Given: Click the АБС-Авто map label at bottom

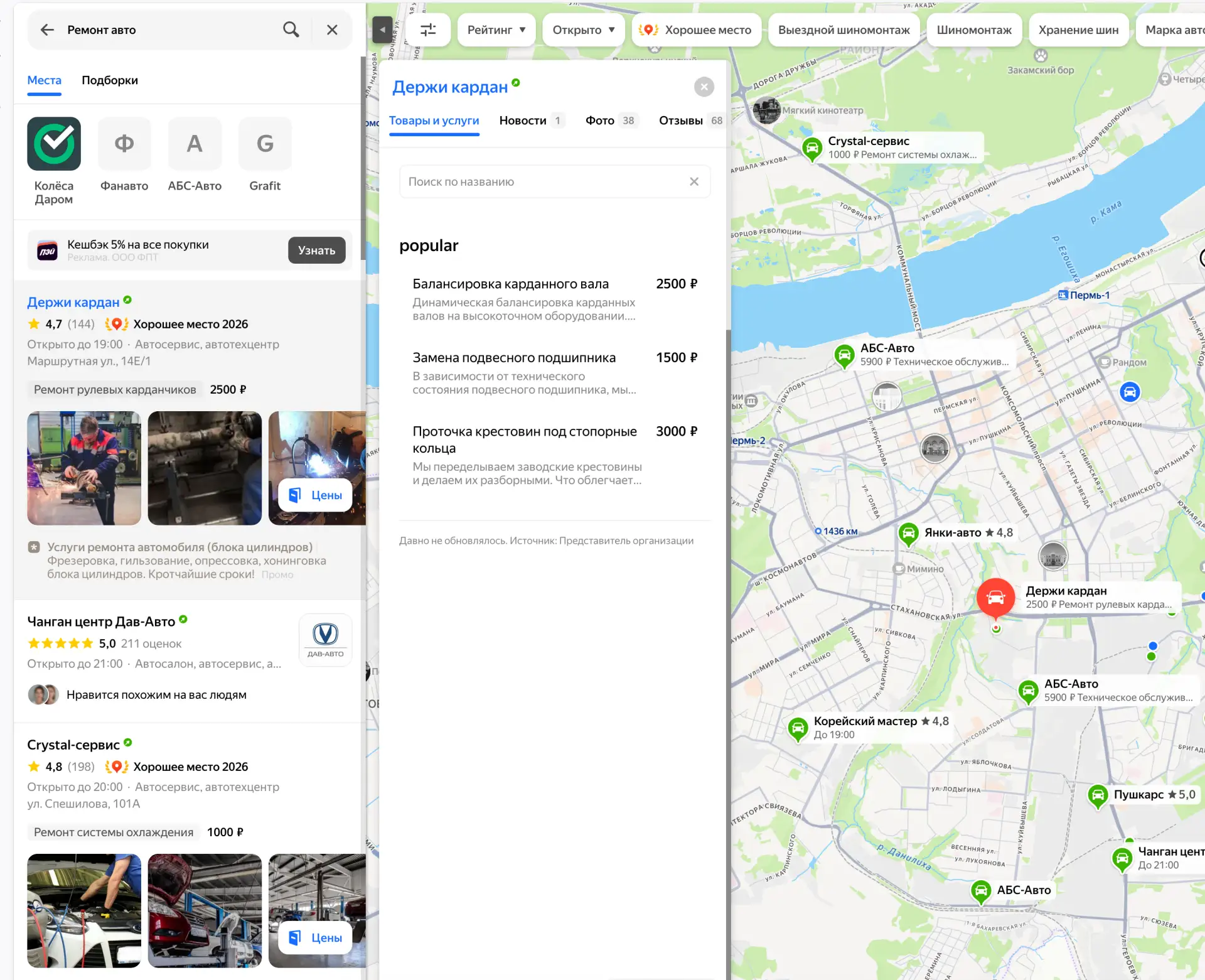Looking at the screenshot, I should pos(1024,890).
